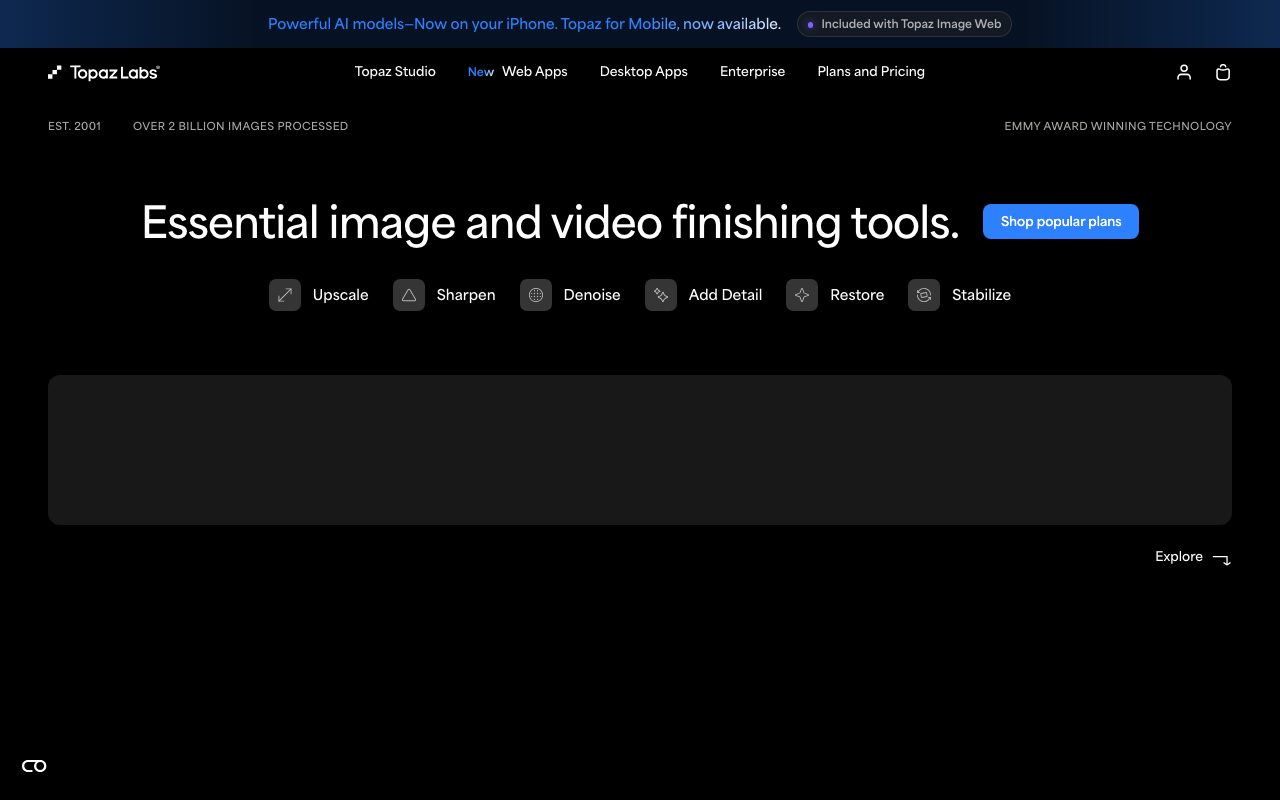The height and width of the screenshot is (800, 1280).
Task: Click Shop popular plans button
Action: click(1061, 221)
